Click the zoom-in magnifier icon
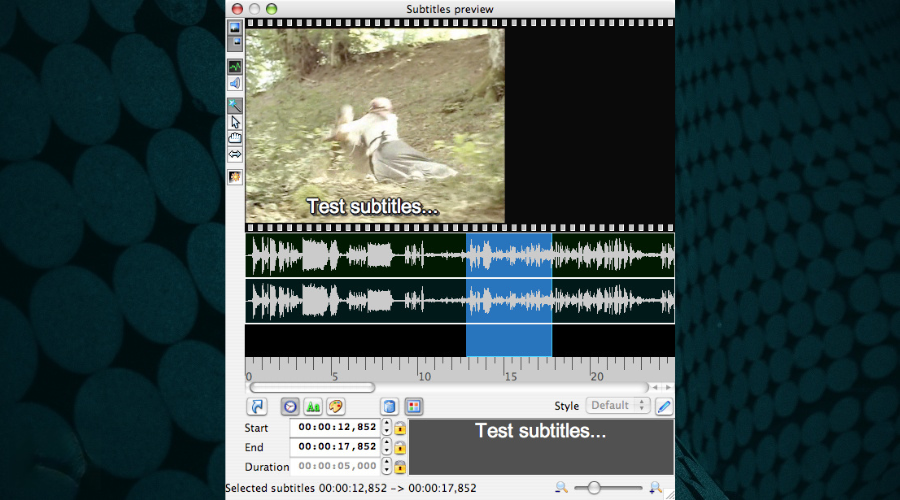The image size is (900, 500). (x=655, y=488)
